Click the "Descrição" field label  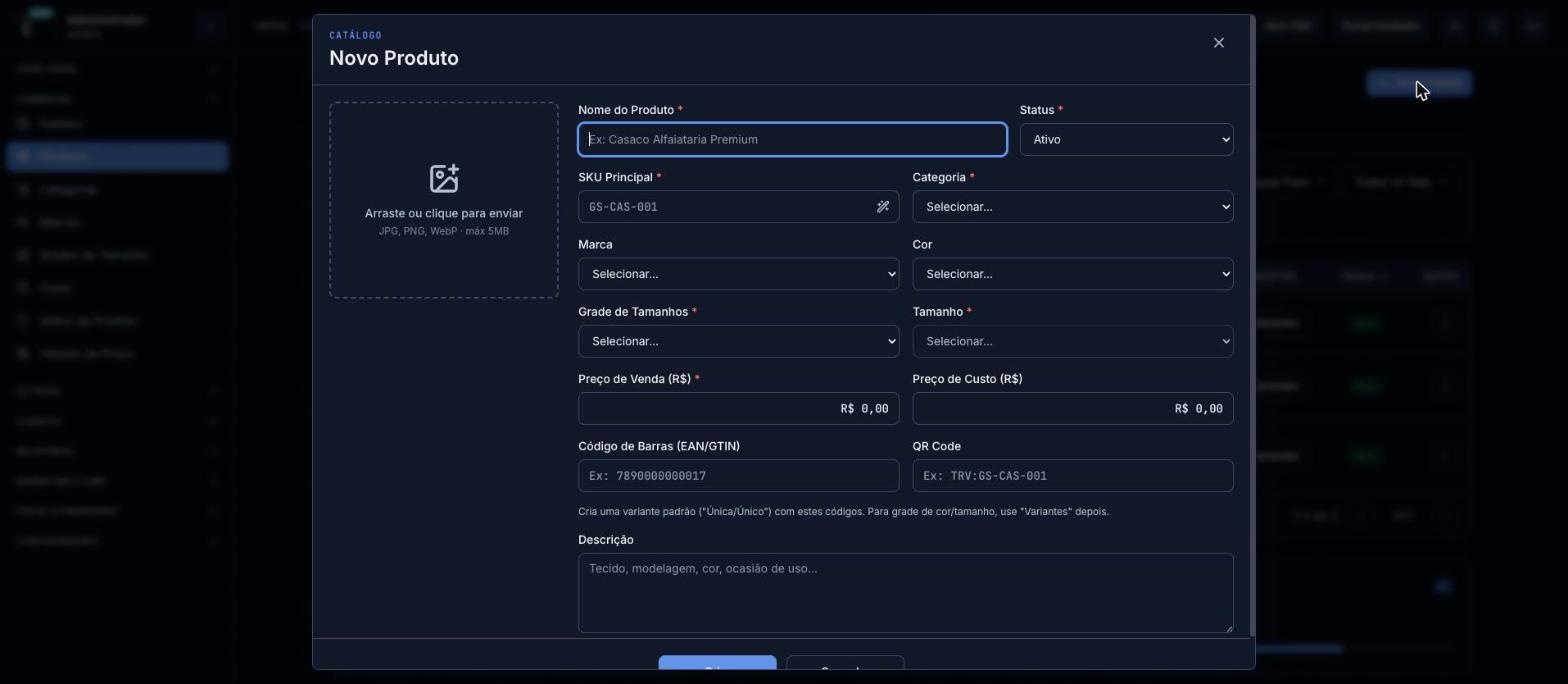[x=606, y=540]
